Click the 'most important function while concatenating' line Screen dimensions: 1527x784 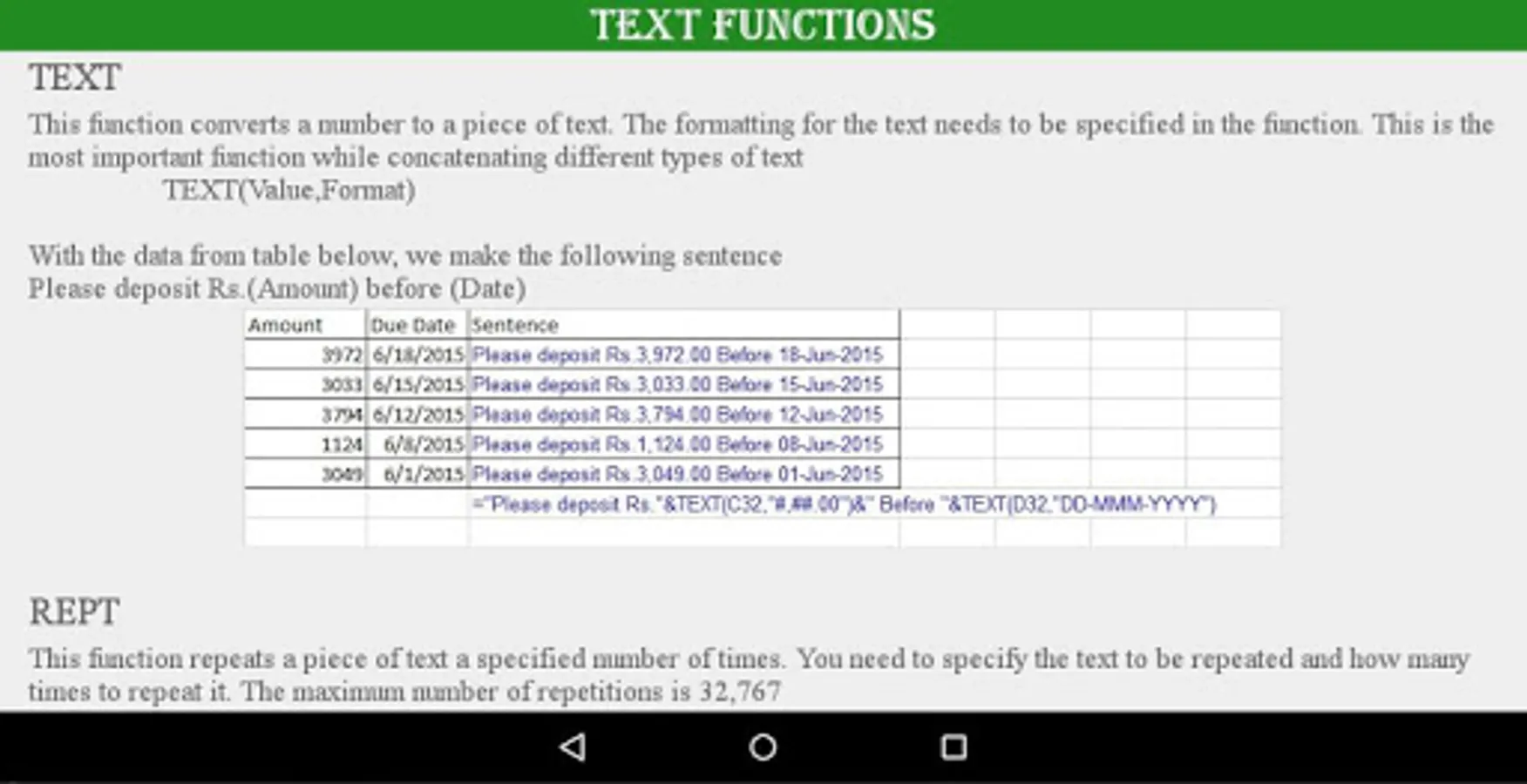(x=415, y=158)
